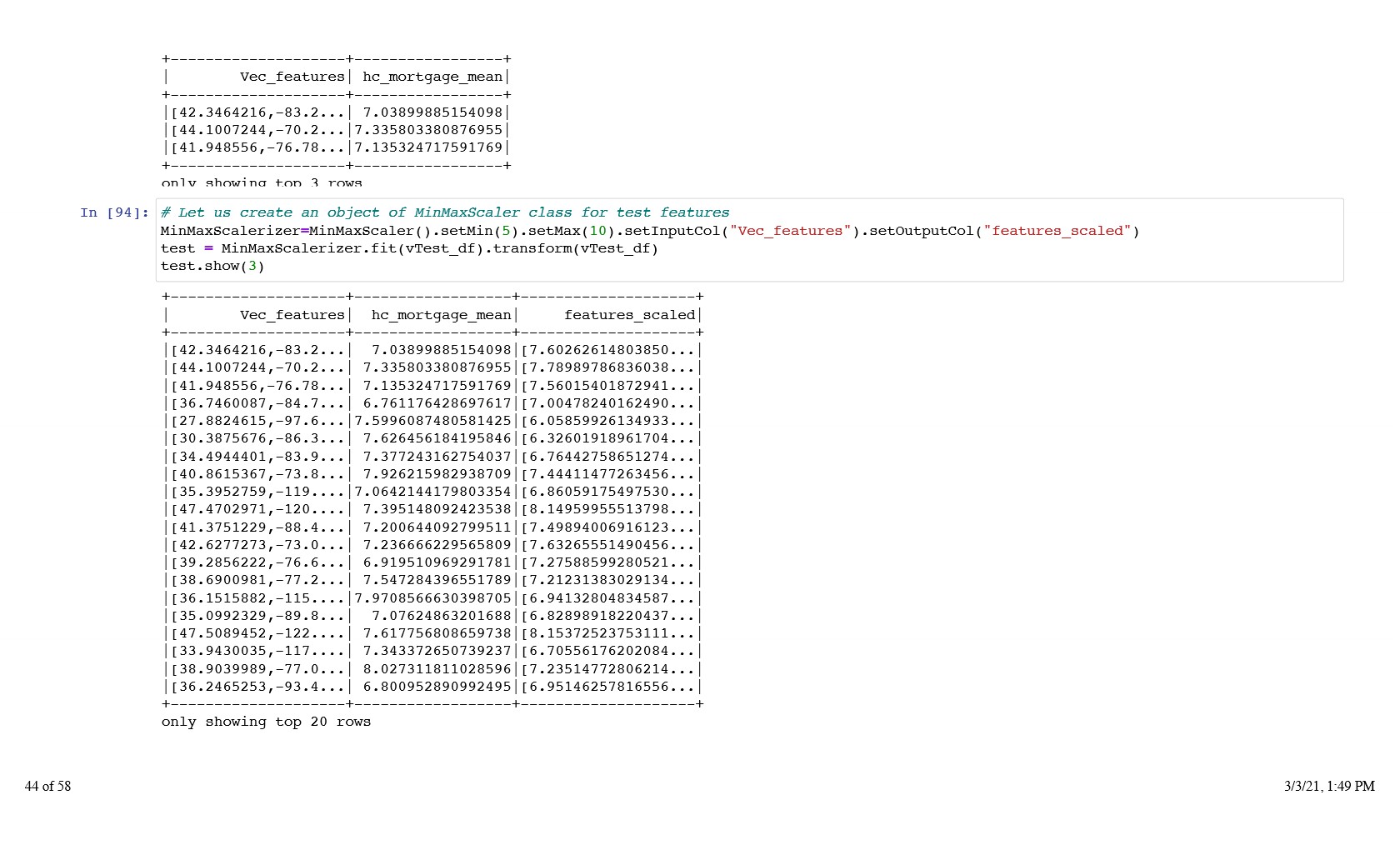Image resolution: width=1400 pixels, height=850 pixels.
Task: Click the In [94] cell prompt label
Action: click(114, 212)
